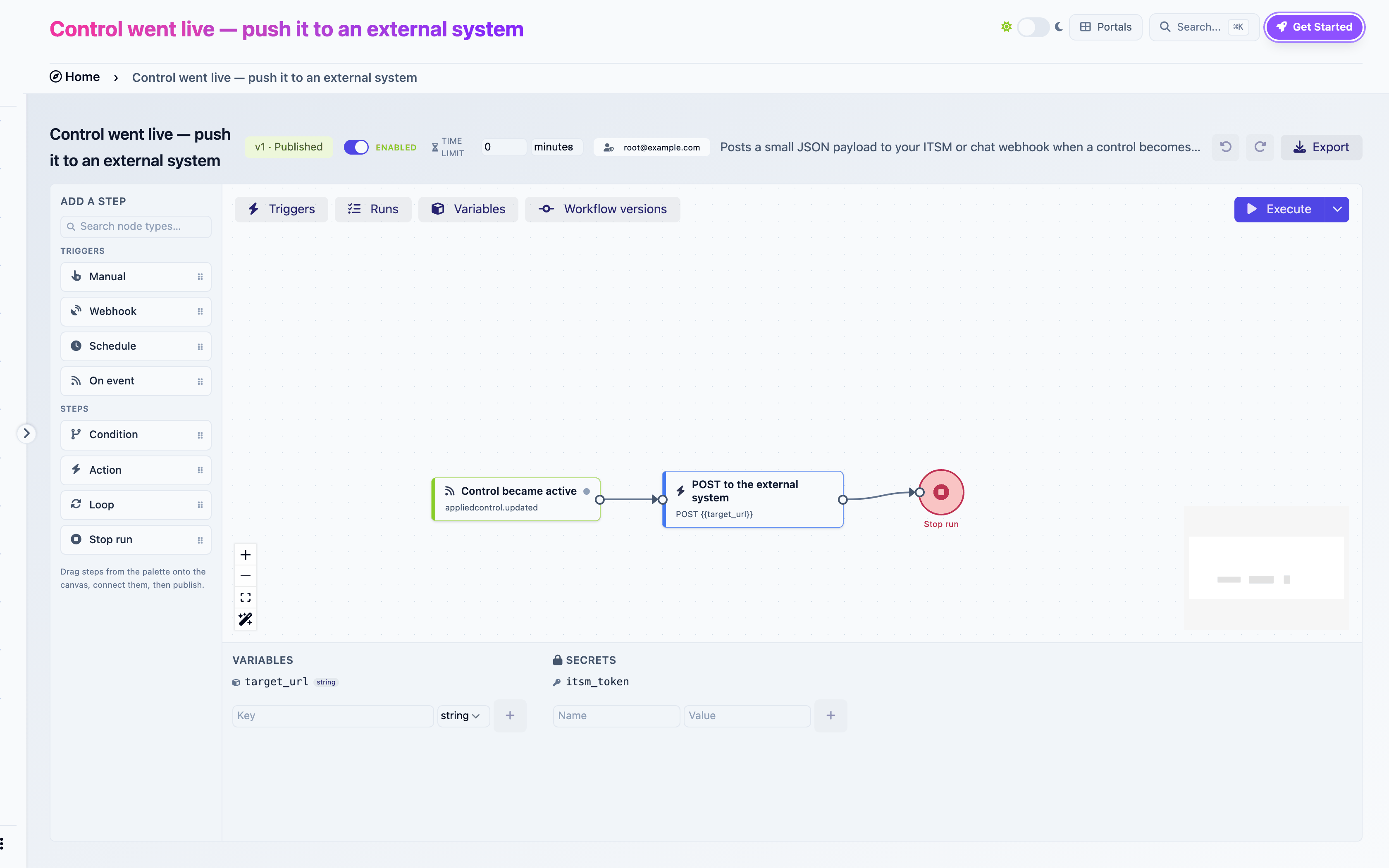Click the itsm_token secret name
The height and width of the screenshot is (868, 1389).
click(597, 682)
